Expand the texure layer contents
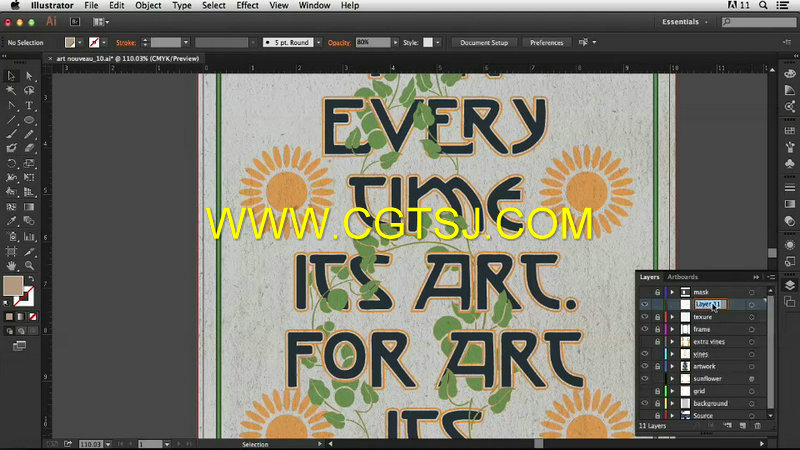Viewport: 800px width, 450px height. click(x=672, y=317)
